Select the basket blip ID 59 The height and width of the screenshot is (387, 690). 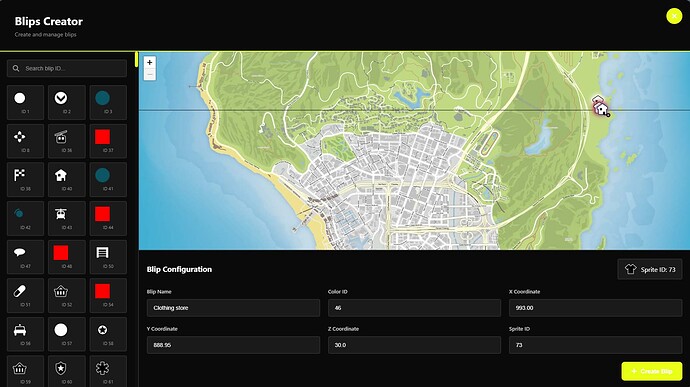point(25,371)
